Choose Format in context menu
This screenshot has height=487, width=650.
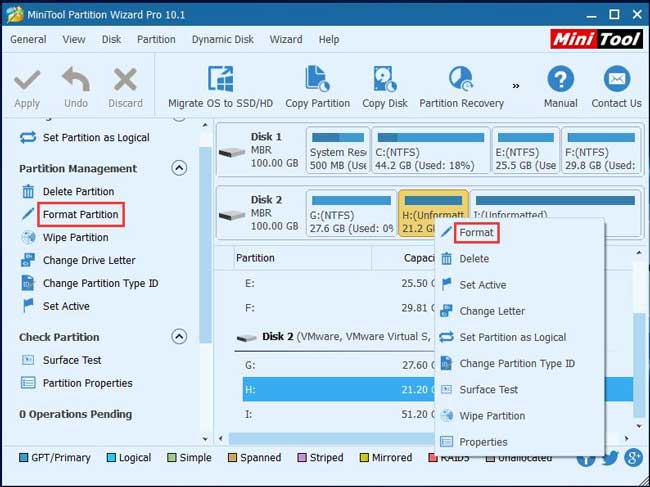tap(476, 233)
